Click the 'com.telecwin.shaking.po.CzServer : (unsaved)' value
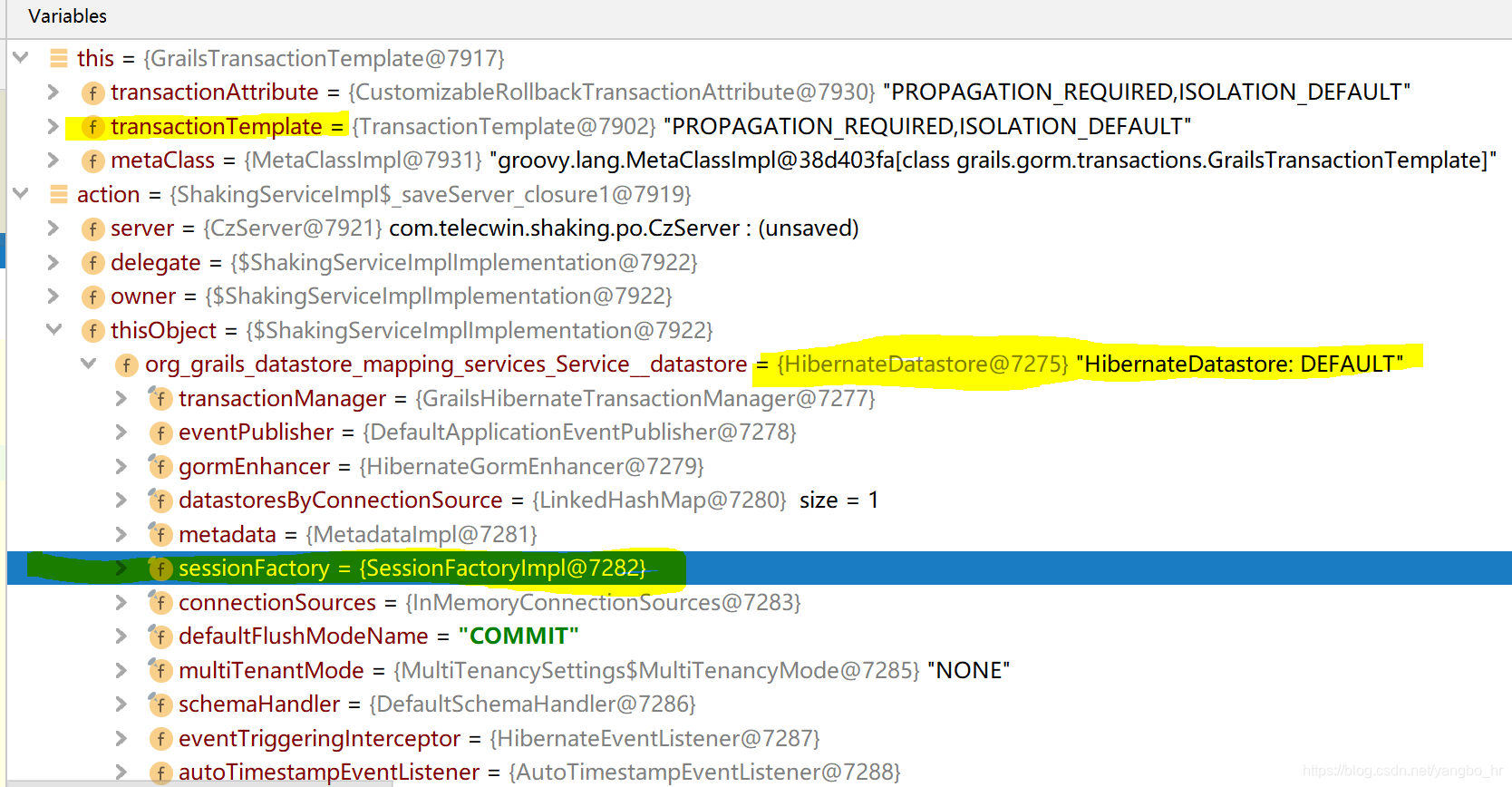 click(x=624, y=228)
